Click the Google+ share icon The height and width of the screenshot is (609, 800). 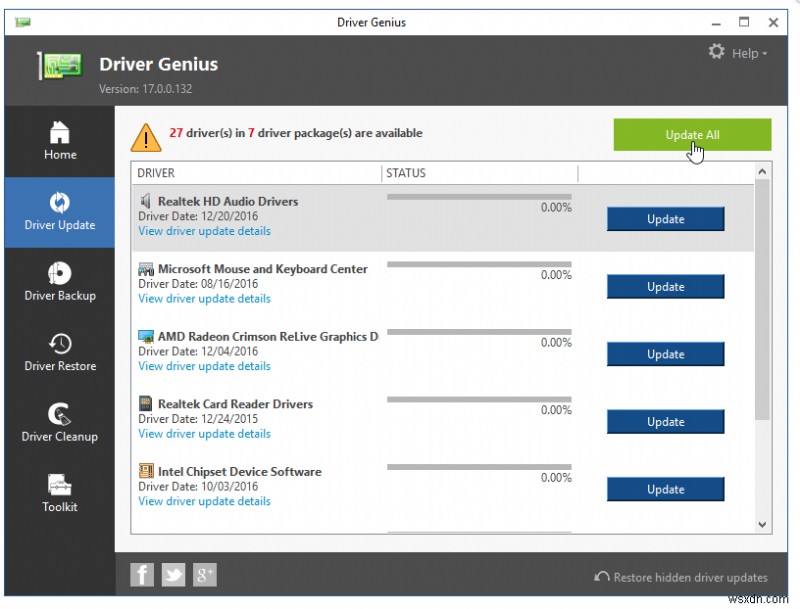pos(205,574)
